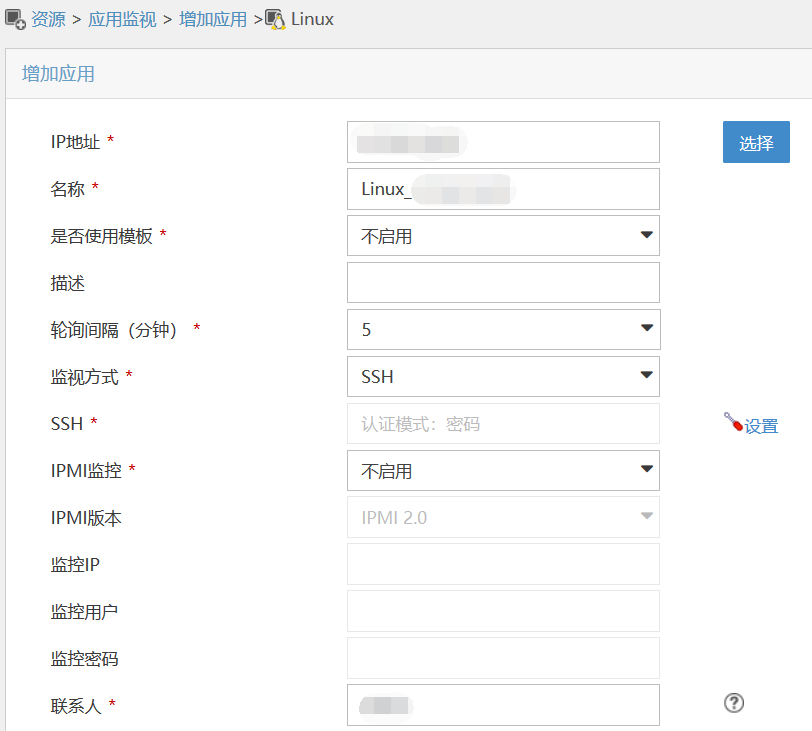
Task: Go to 应用监视 in the breadcrumb
Action: [122, 20]
